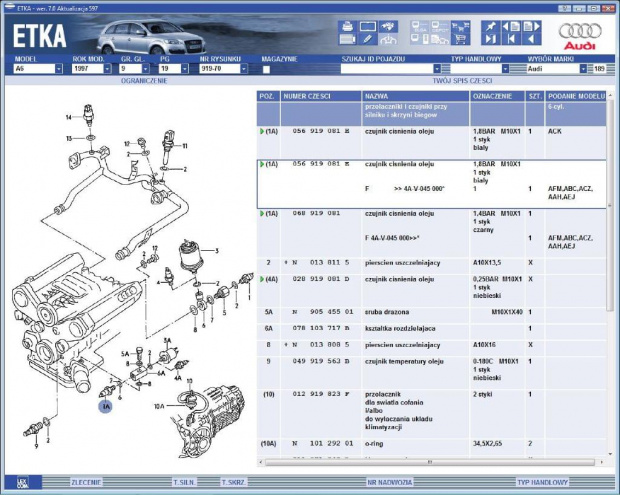Click the horizontal scrollbar below parts list
Viewport: 620px width, 495px height.
[x=429, y=461]
